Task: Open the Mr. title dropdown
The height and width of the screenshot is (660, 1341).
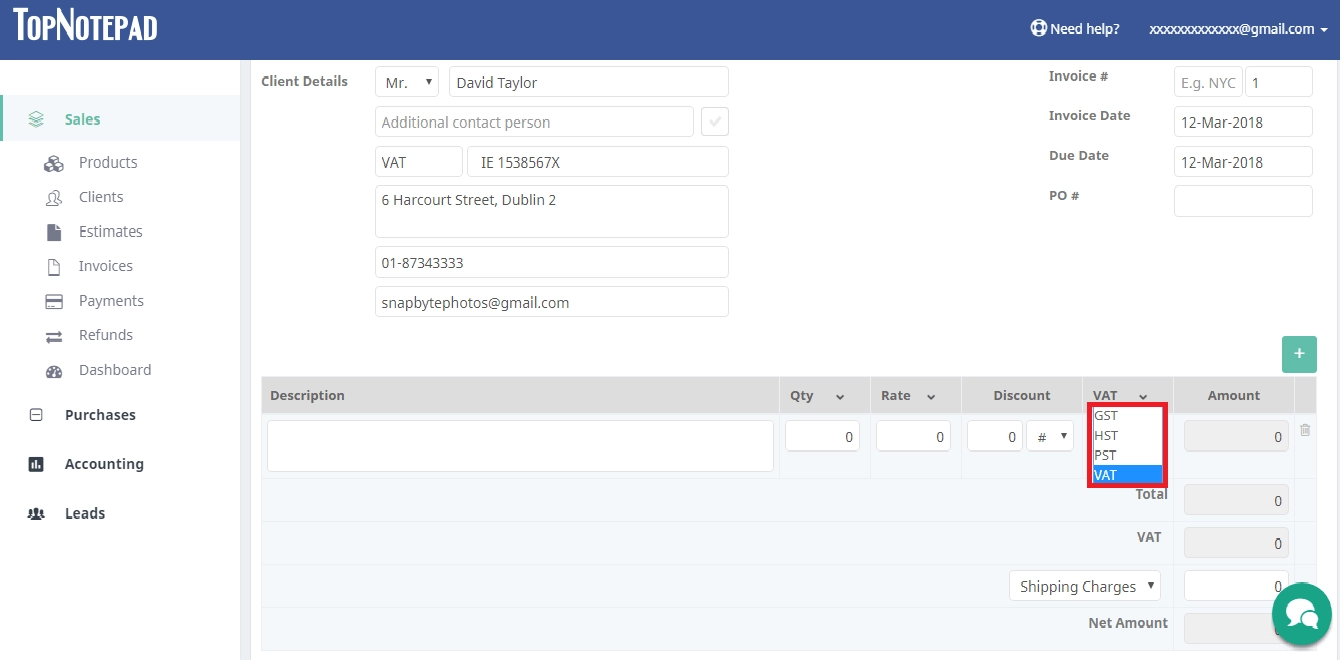Action: (x=406, y=81)
